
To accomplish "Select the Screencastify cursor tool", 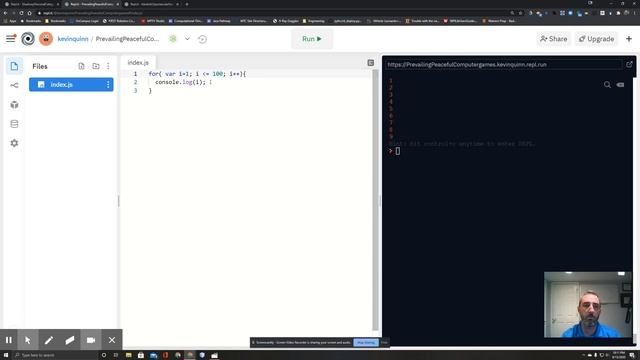I will (28, 340).
